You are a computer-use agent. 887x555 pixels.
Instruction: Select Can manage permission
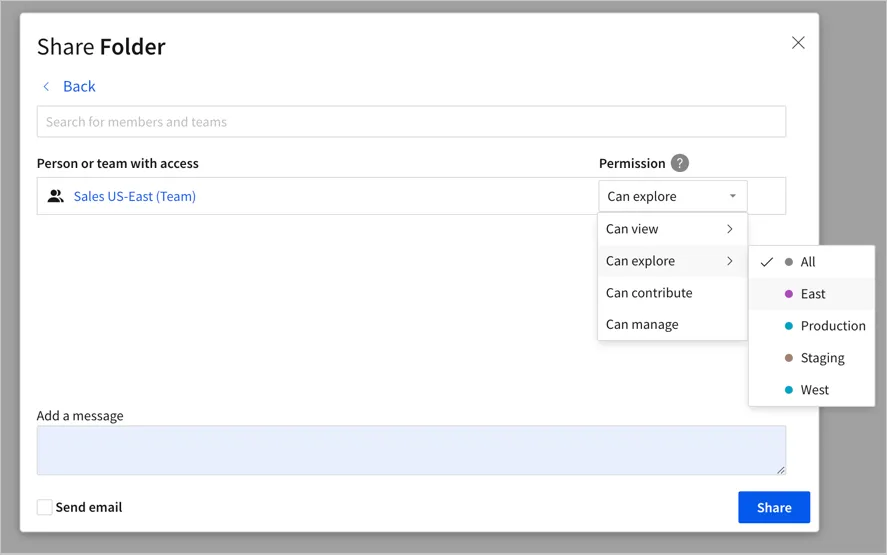672,324
